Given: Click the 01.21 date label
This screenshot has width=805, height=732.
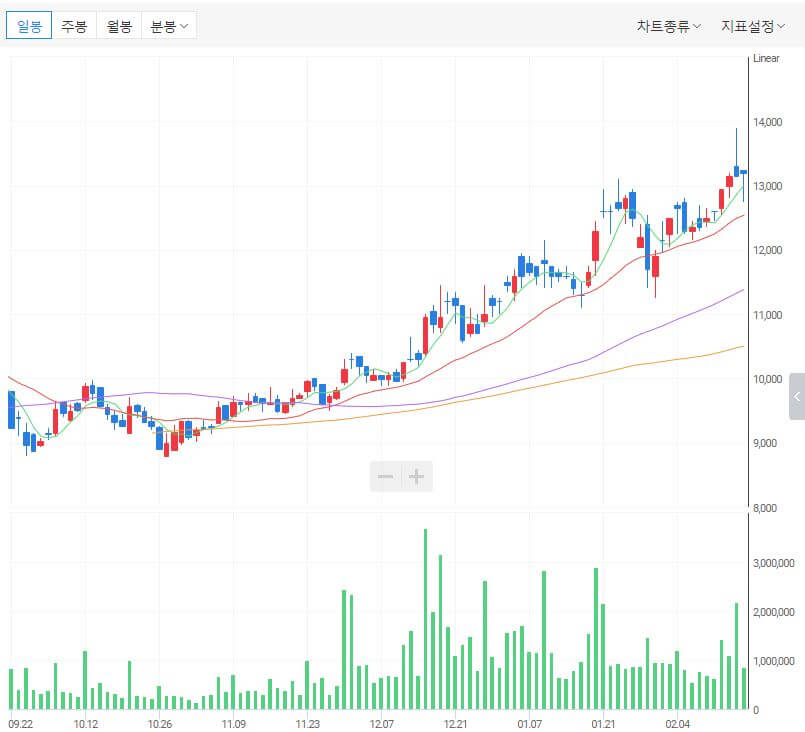Looking at the screenshot, I should (x=603, y=724).
